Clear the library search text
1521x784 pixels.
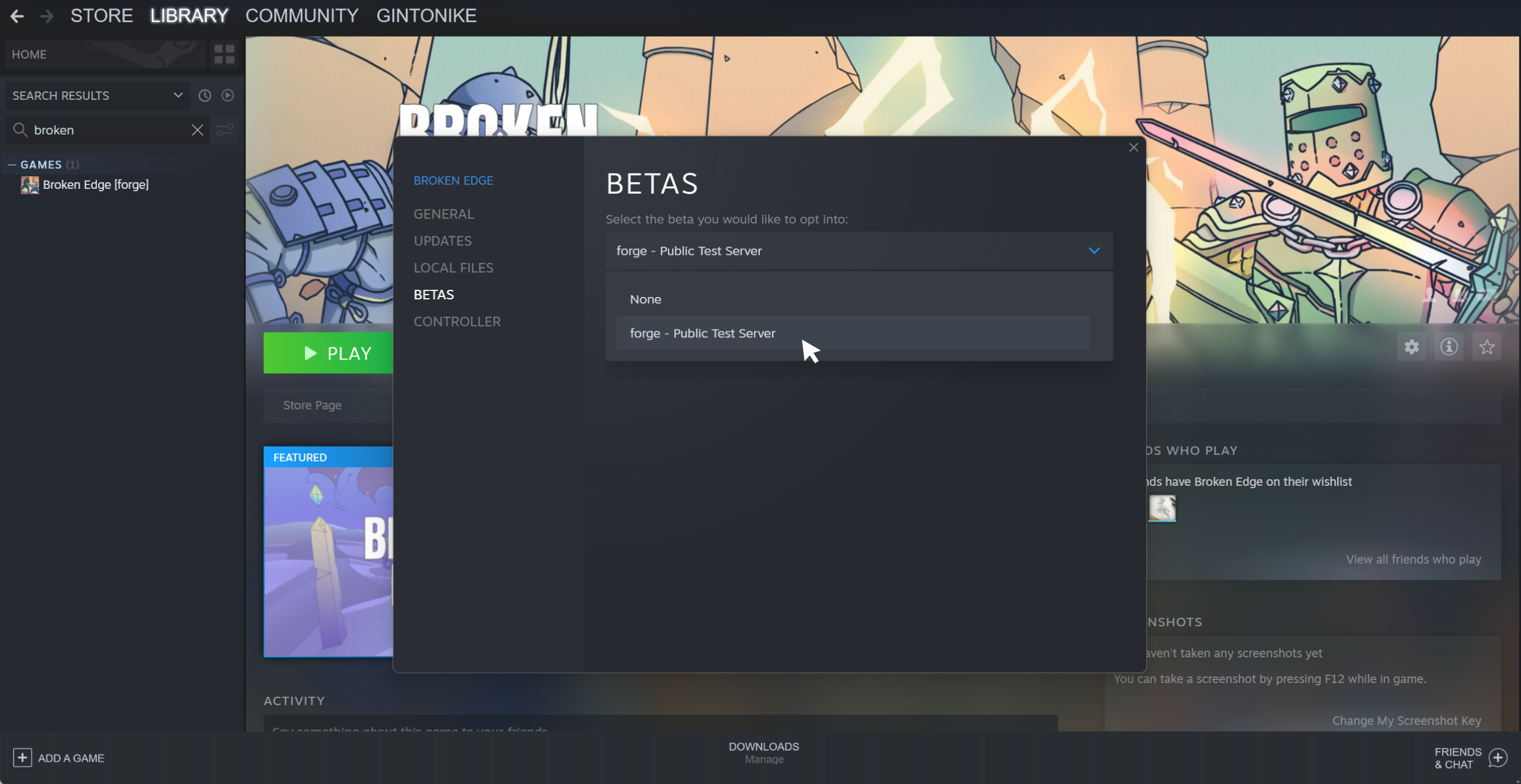(x=197, y=130)
